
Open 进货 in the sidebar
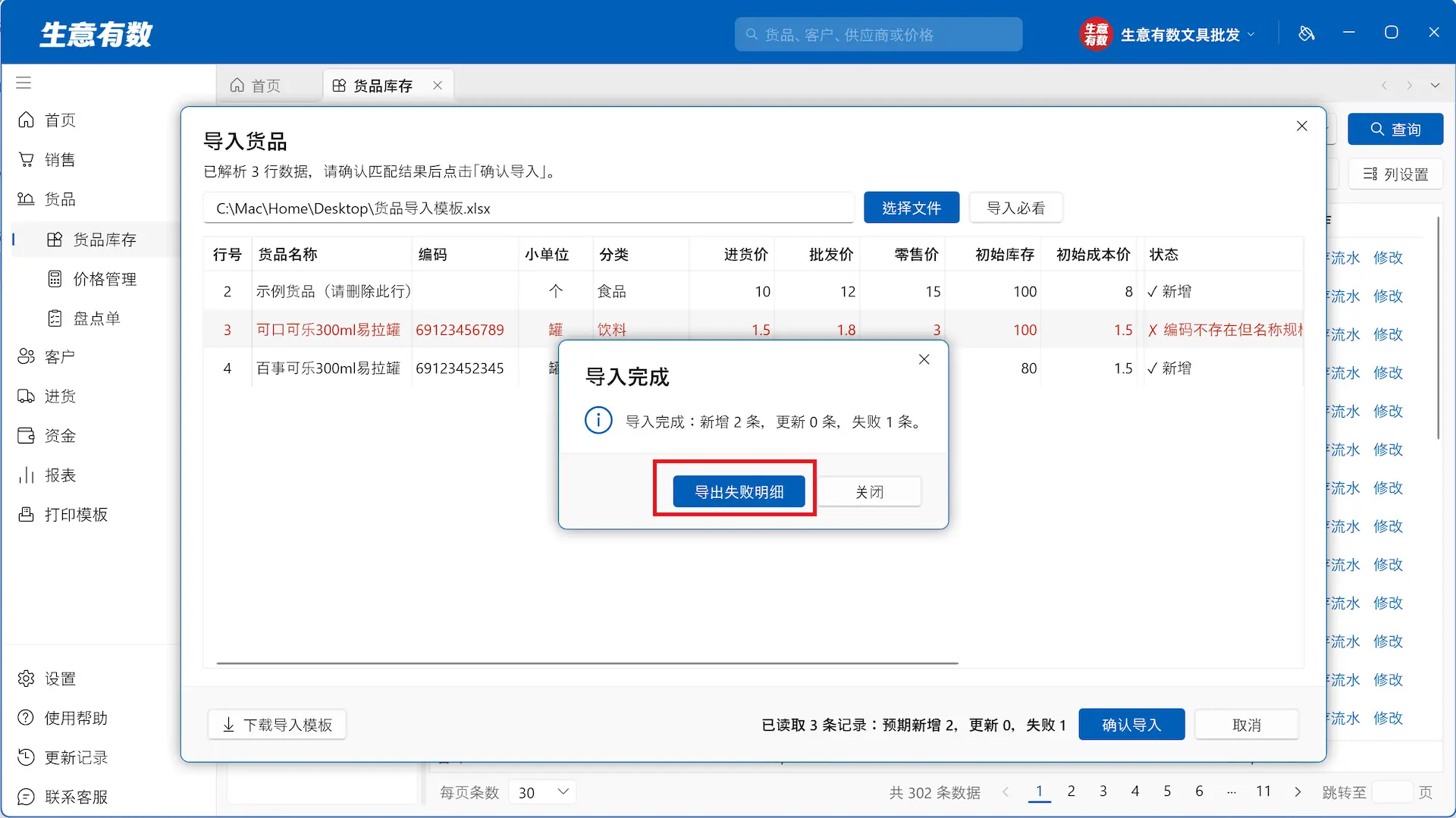pyautogui.click(x=47, y=396)
